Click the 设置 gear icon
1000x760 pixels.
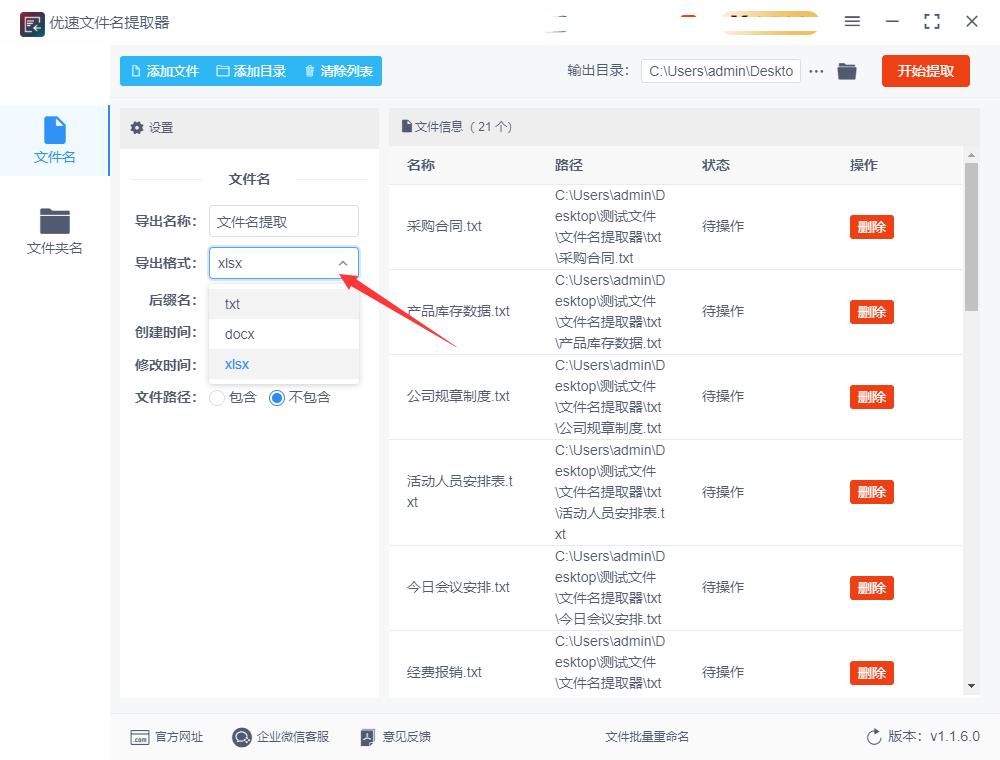[136, 128]
